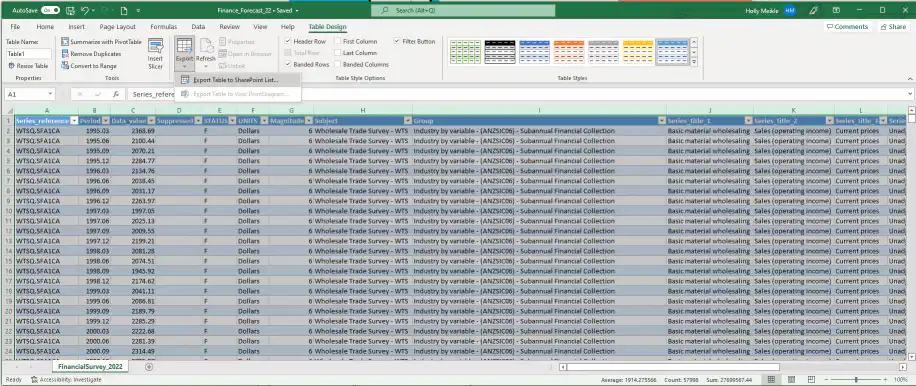Image resolution: width=916 pixels, height=386 pixels.
Task: Select the green table style thumbnail
Action: [x=466, y=52]
